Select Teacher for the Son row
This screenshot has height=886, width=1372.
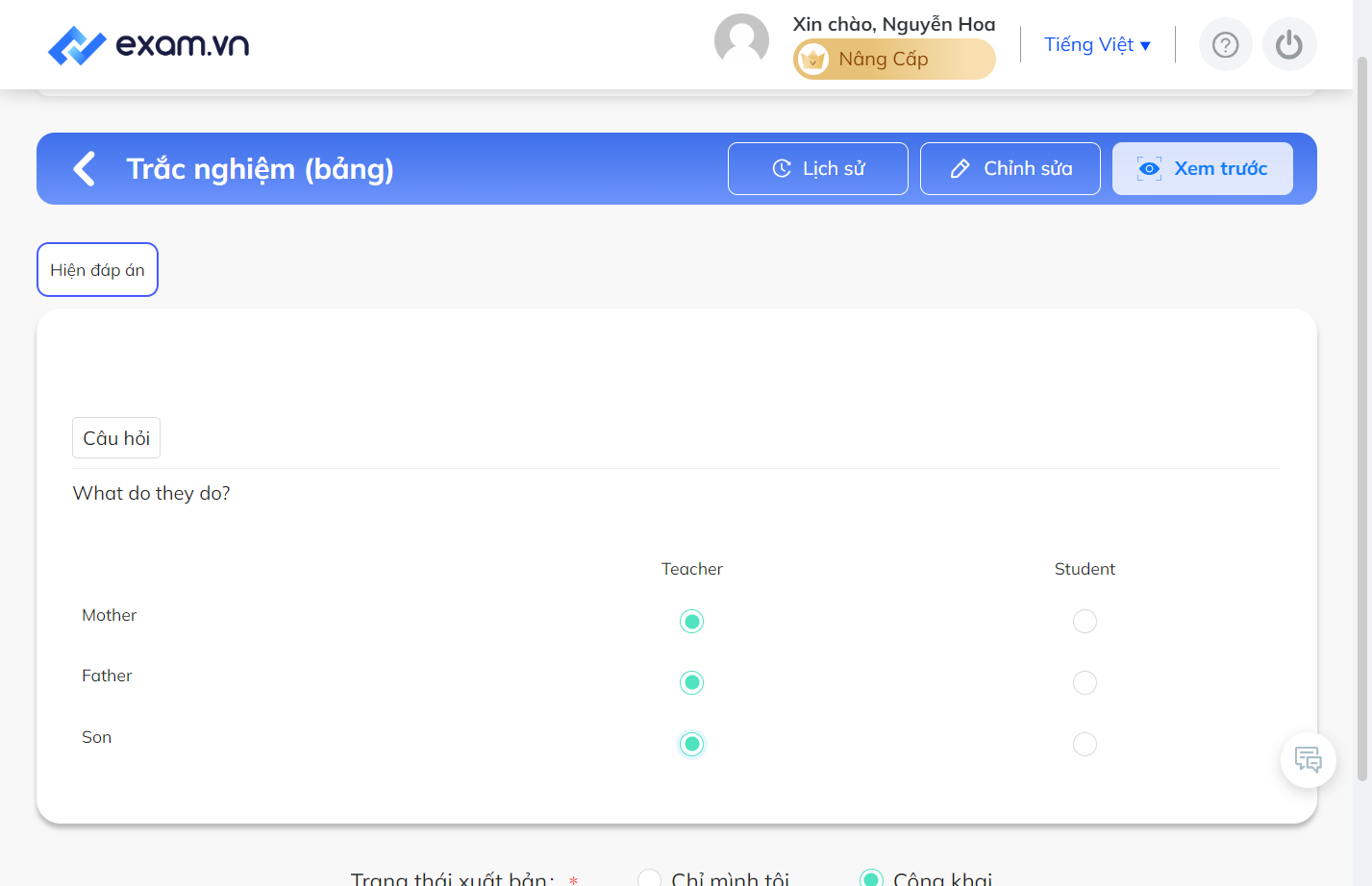(x=691, y=744)
